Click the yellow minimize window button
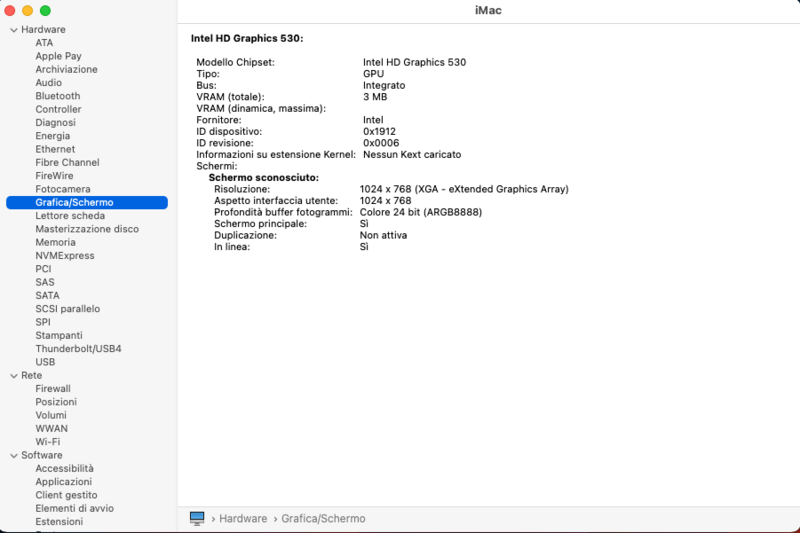Viewport: 800px width, 533px height. tap(28, 10)
